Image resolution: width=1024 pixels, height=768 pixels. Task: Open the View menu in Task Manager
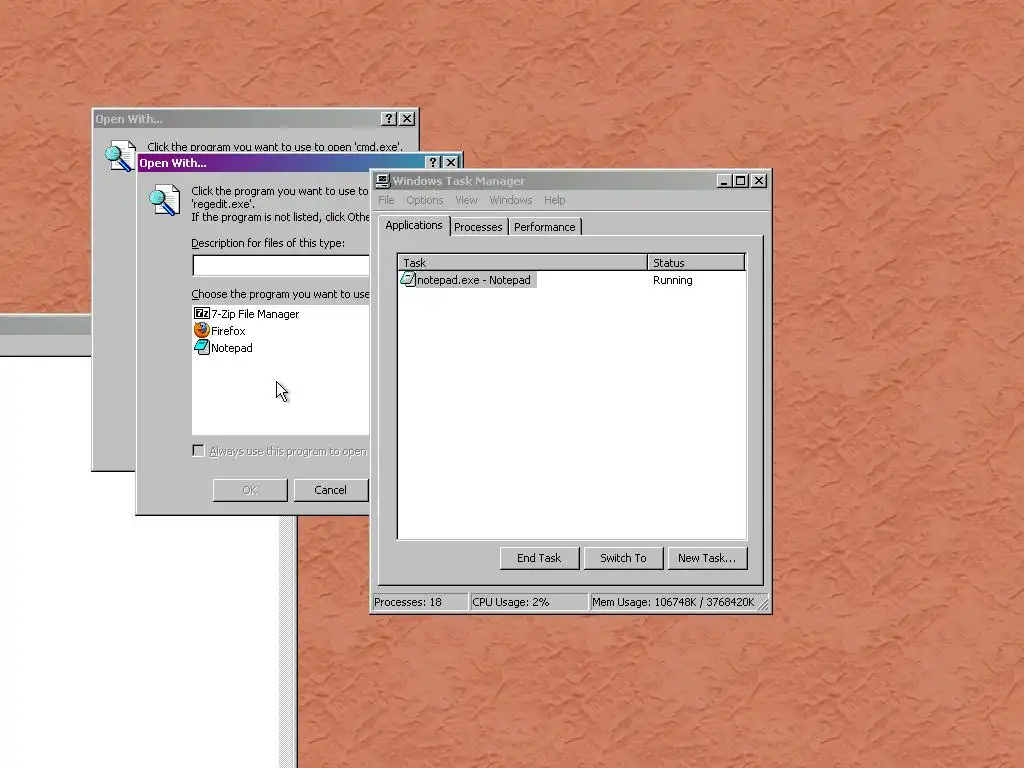tap(466, 200)
